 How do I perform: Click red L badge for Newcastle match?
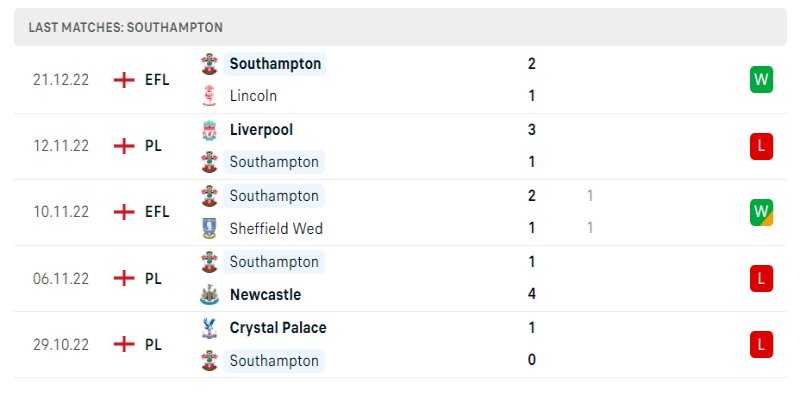[x=761, y=278]
